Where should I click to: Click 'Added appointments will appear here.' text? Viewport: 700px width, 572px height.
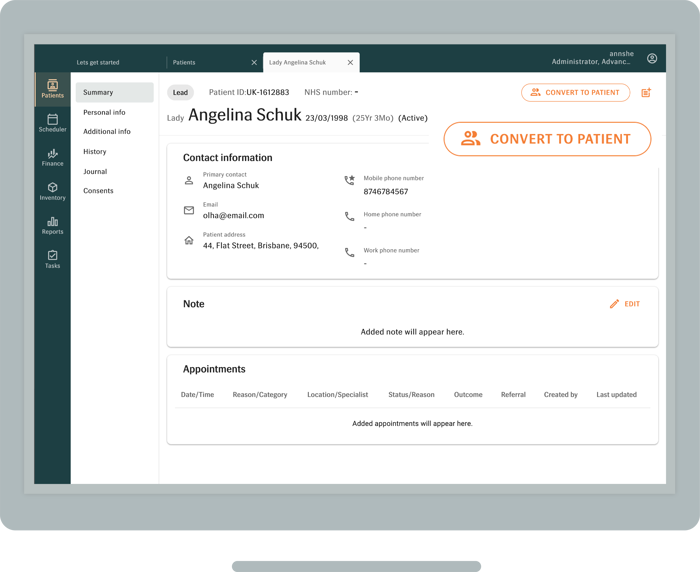pyautogui.click(x=412, y=423)
